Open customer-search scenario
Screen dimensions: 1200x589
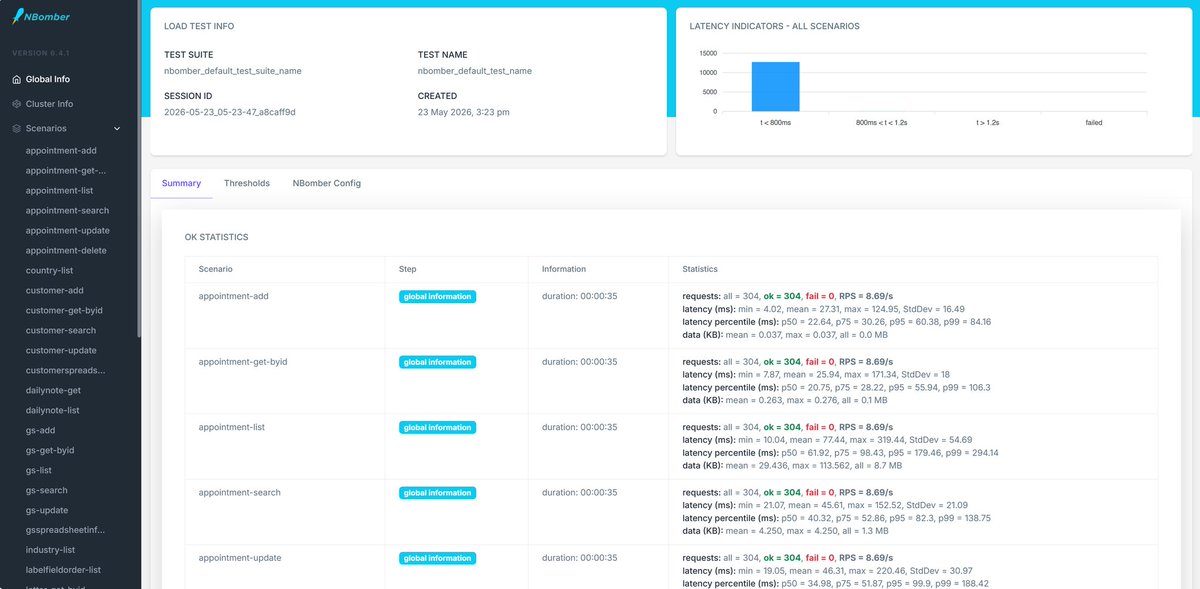61,330
